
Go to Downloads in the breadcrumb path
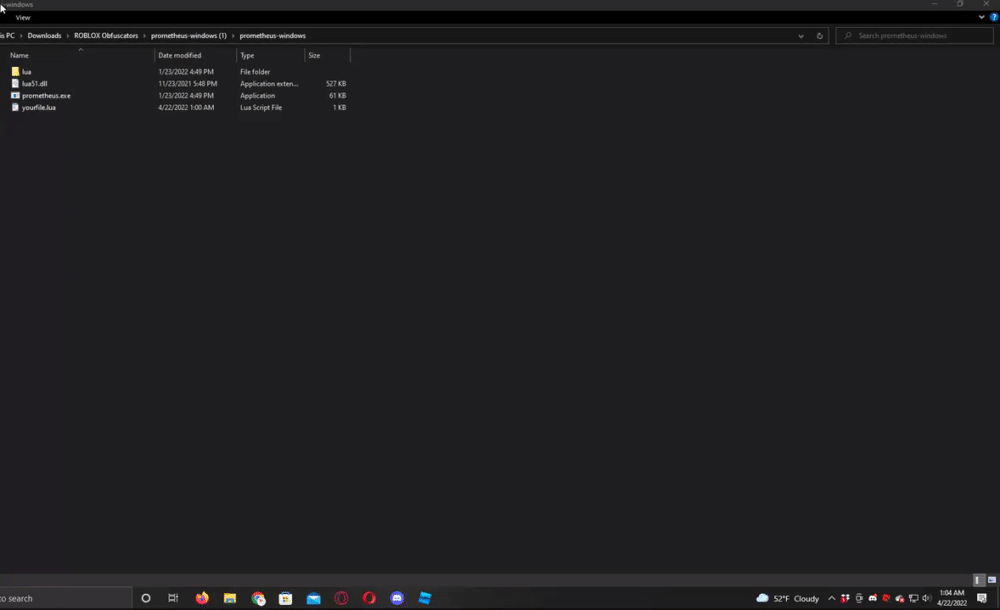tap(45, 36)
